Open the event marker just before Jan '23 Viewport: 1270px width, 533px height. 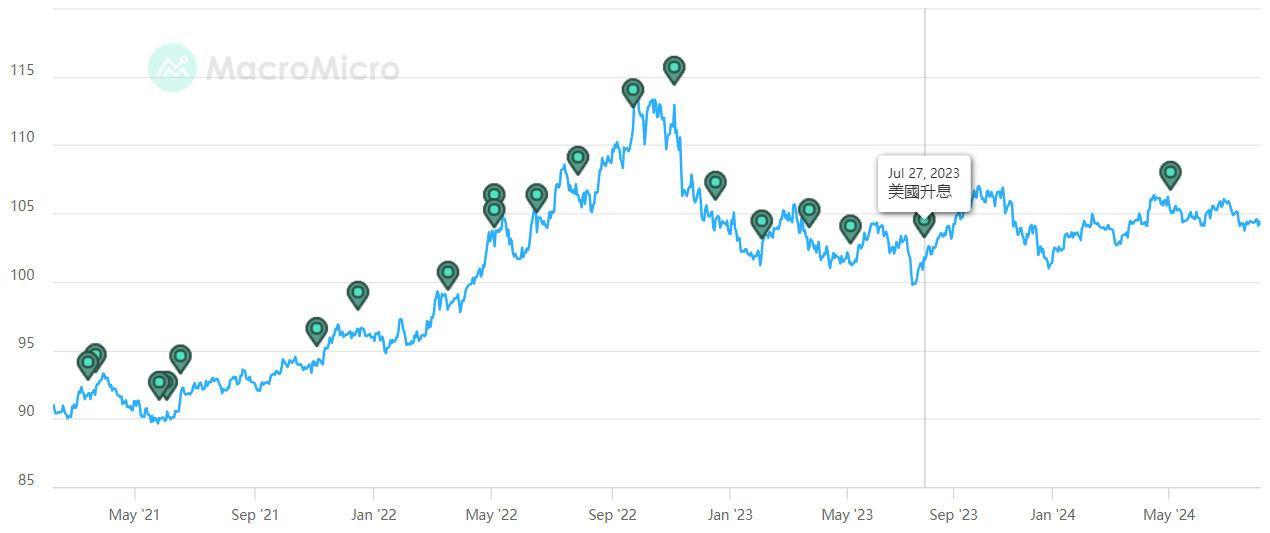[x=715, y=183]
